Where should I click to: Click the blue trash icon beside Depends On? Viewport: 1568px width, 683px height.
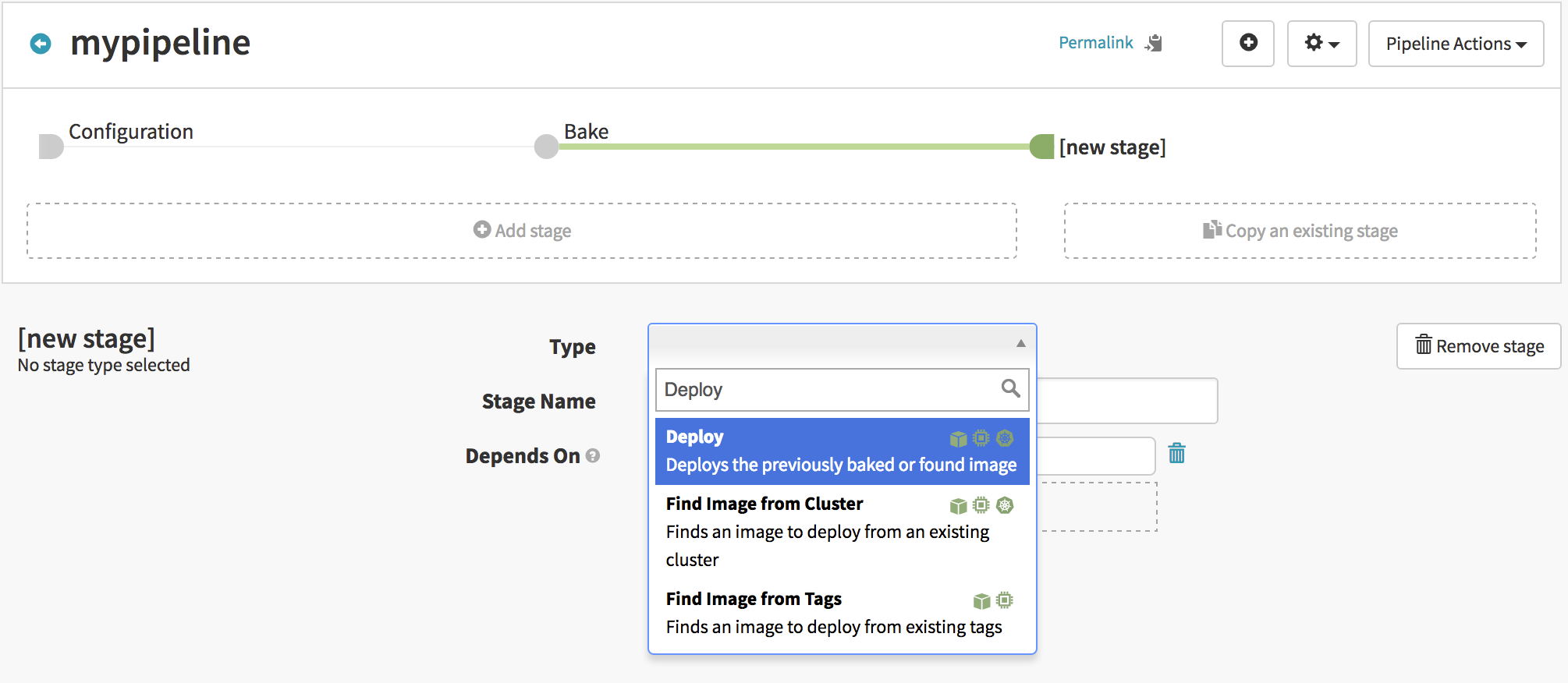pos(1176,453)
